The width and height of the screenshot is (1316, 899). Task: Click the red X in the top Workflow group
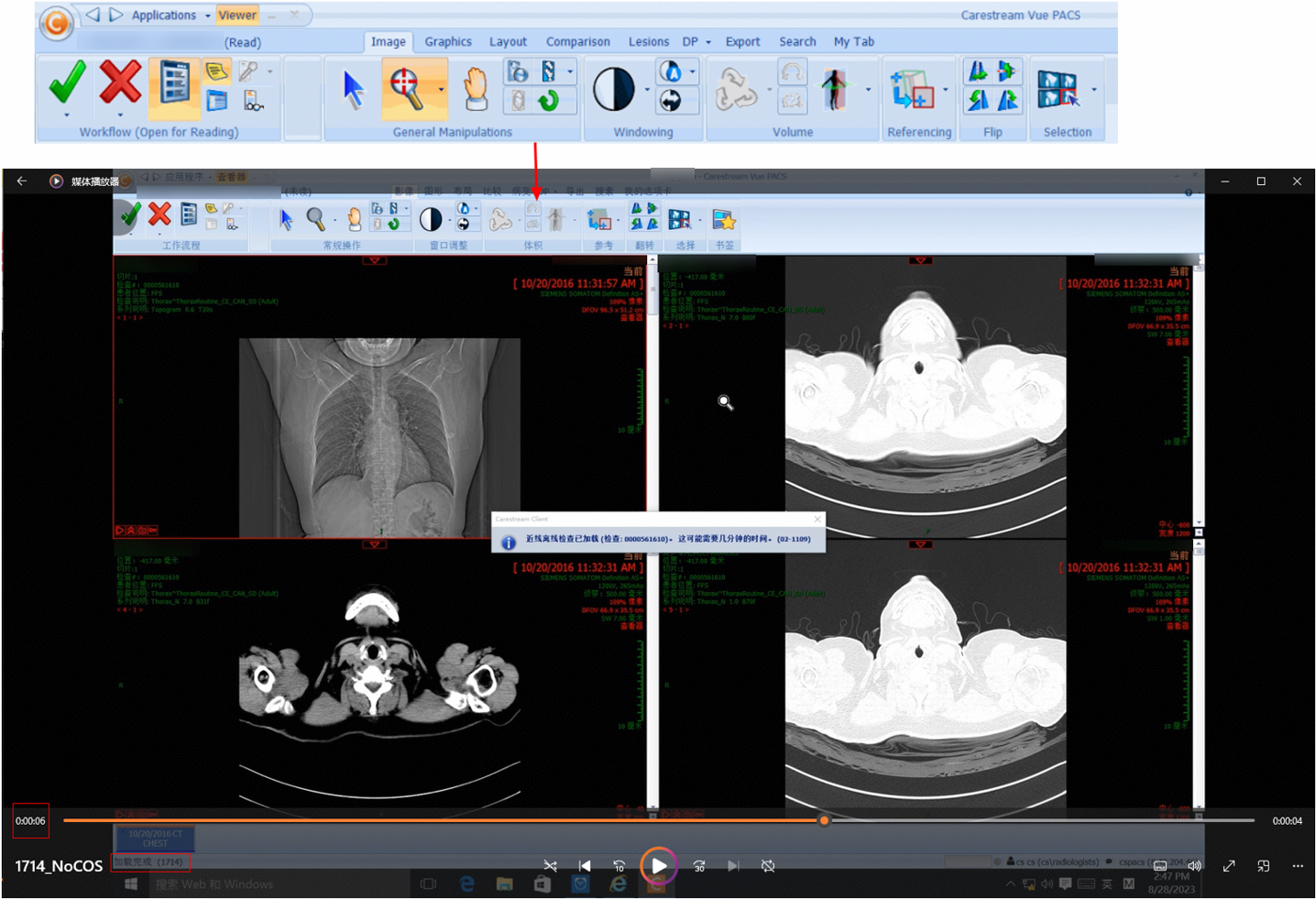(120, 82)
